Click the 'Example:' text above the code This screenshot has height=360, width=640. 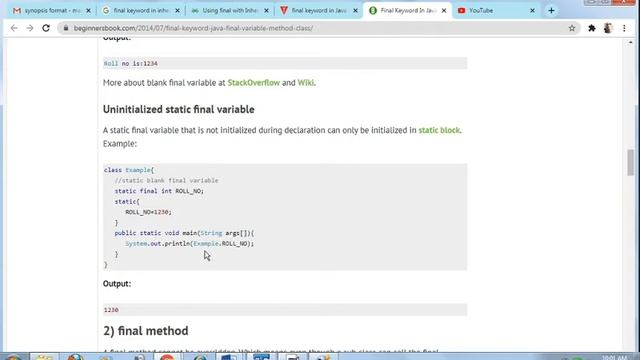(120, 144)
